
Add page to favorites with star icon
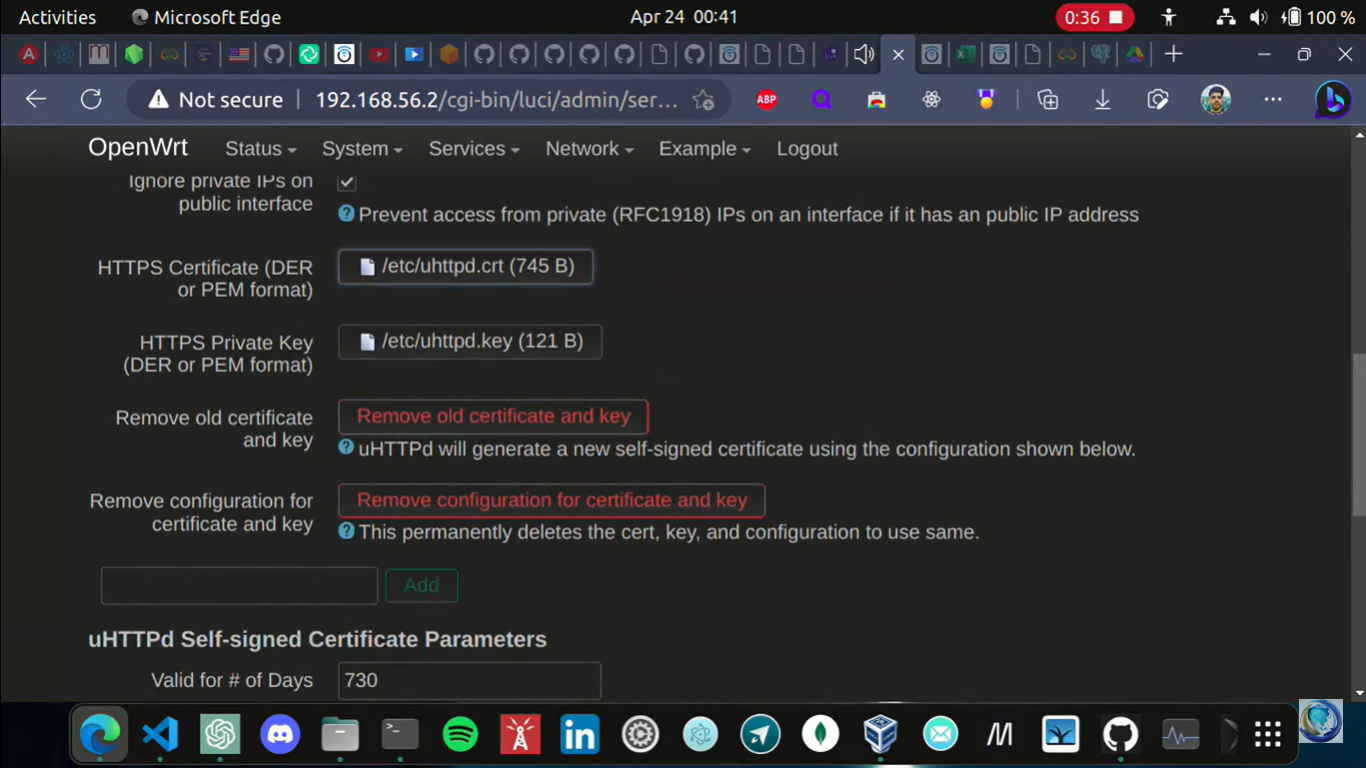[x=704, y=100]
